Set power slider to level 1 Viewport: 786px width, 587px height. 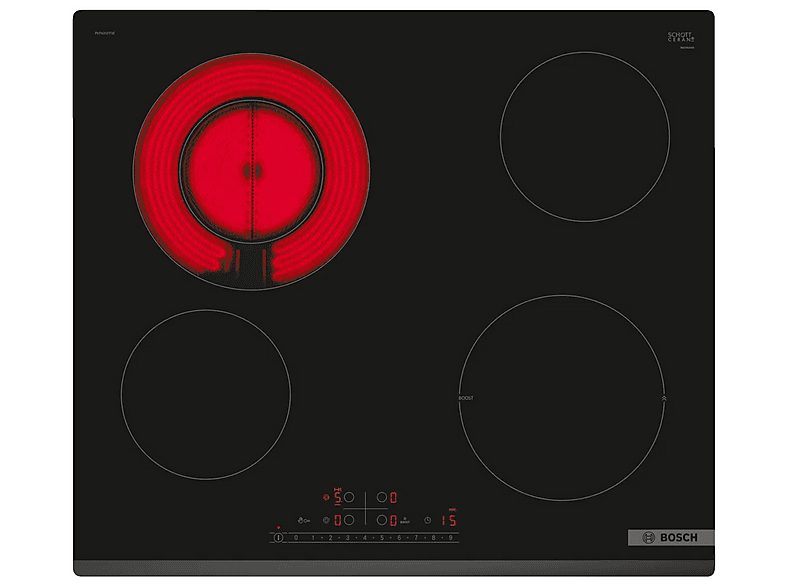coord(313,537)
